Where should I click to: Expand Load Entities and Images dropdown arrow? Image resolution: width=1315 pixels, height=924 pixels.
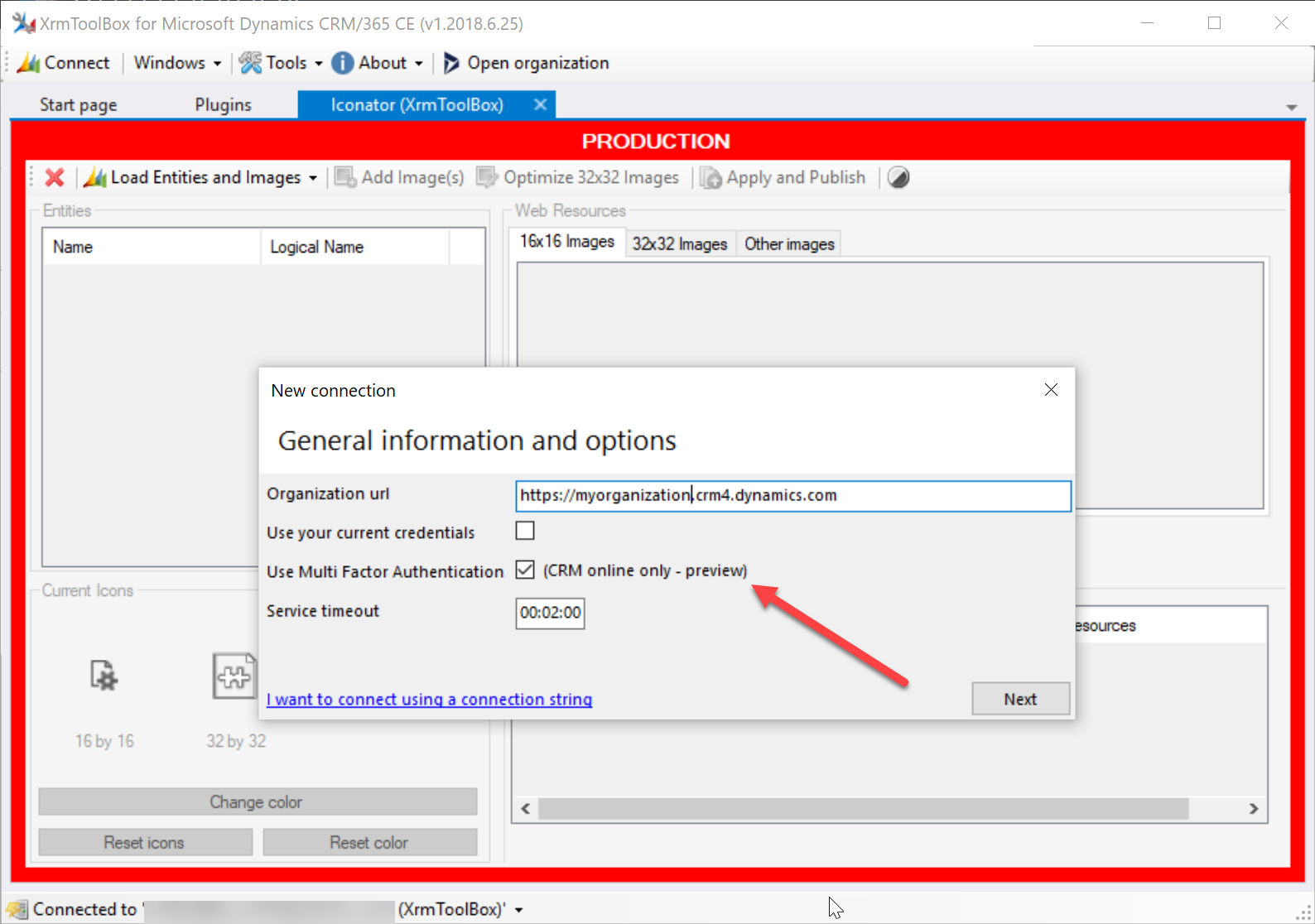point(313,178)
